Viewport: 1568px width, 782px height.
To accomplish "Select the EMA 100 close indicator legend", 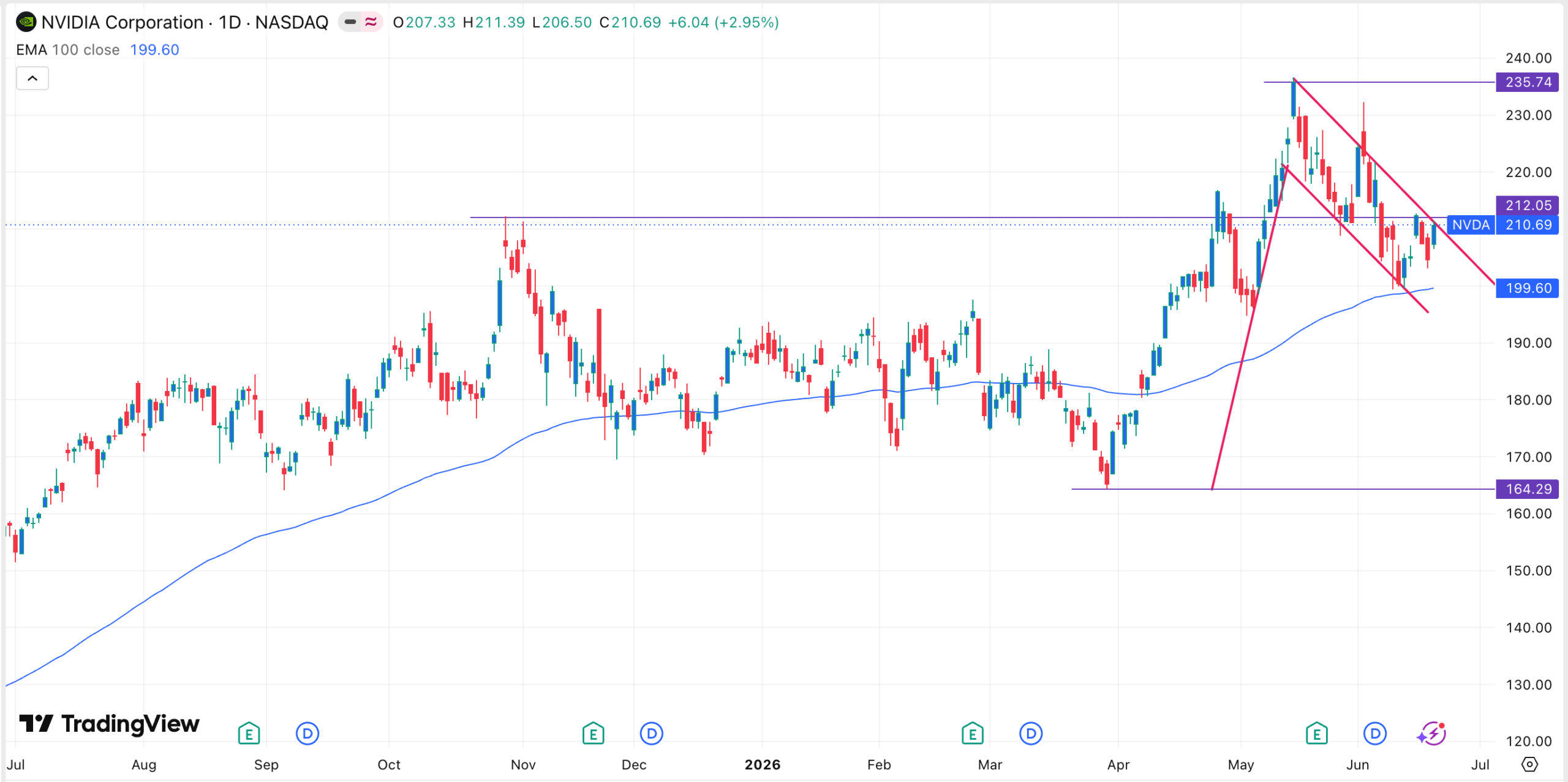I will (x=68, y=50).
